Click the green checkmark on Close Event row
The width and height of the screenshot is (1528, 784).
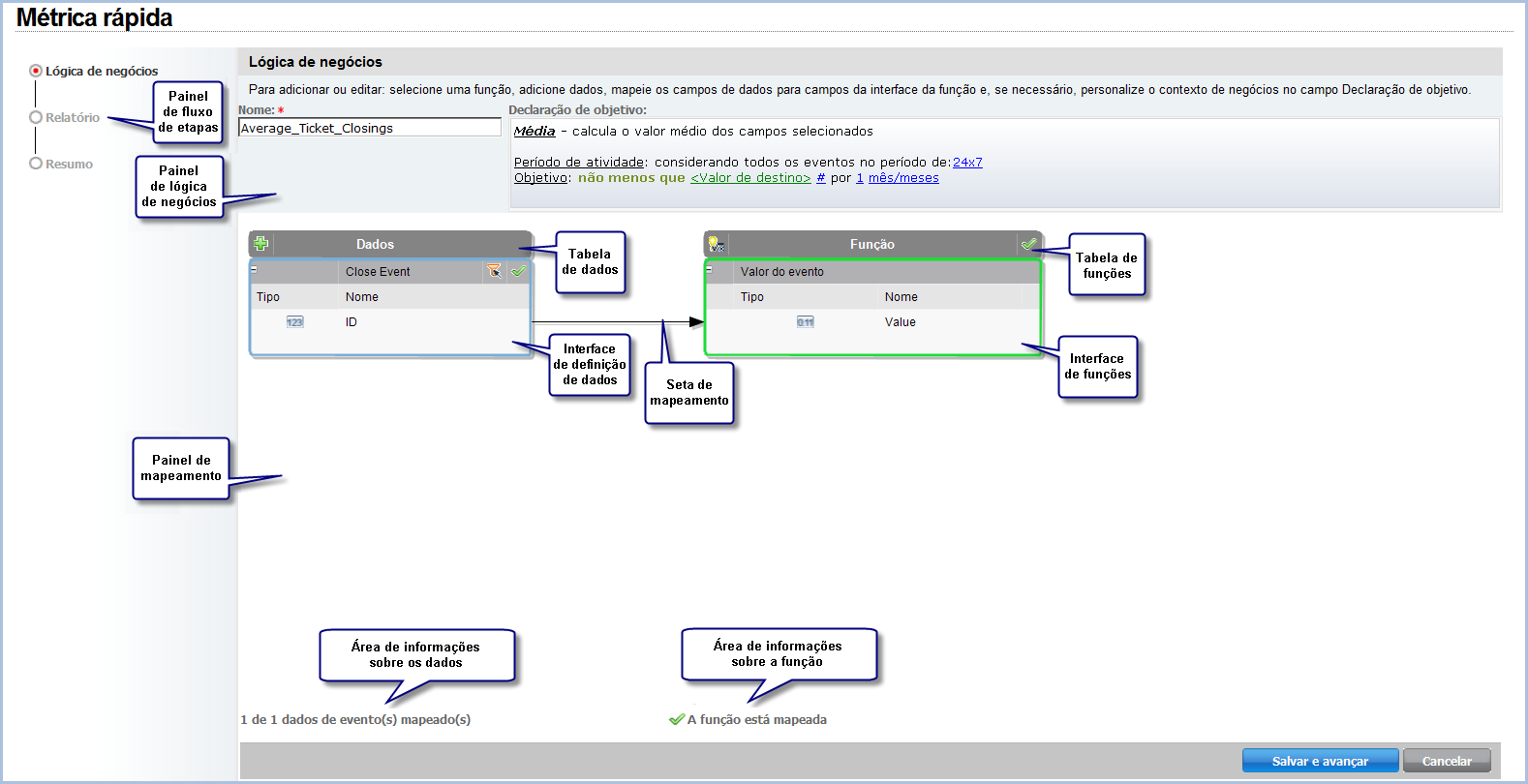click(x=518, y=271)
